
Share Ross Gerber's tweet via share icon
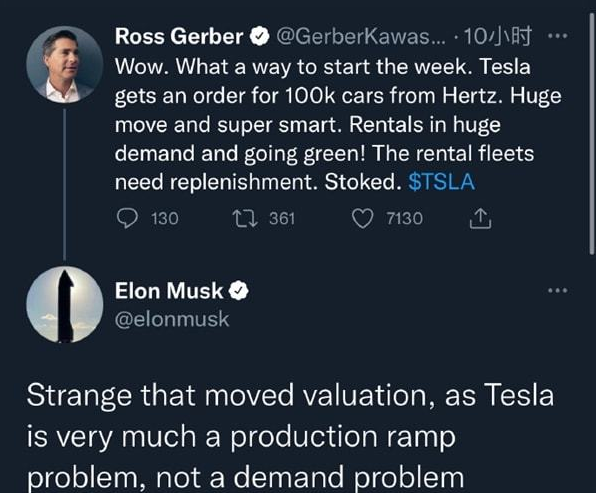point(480,219)
